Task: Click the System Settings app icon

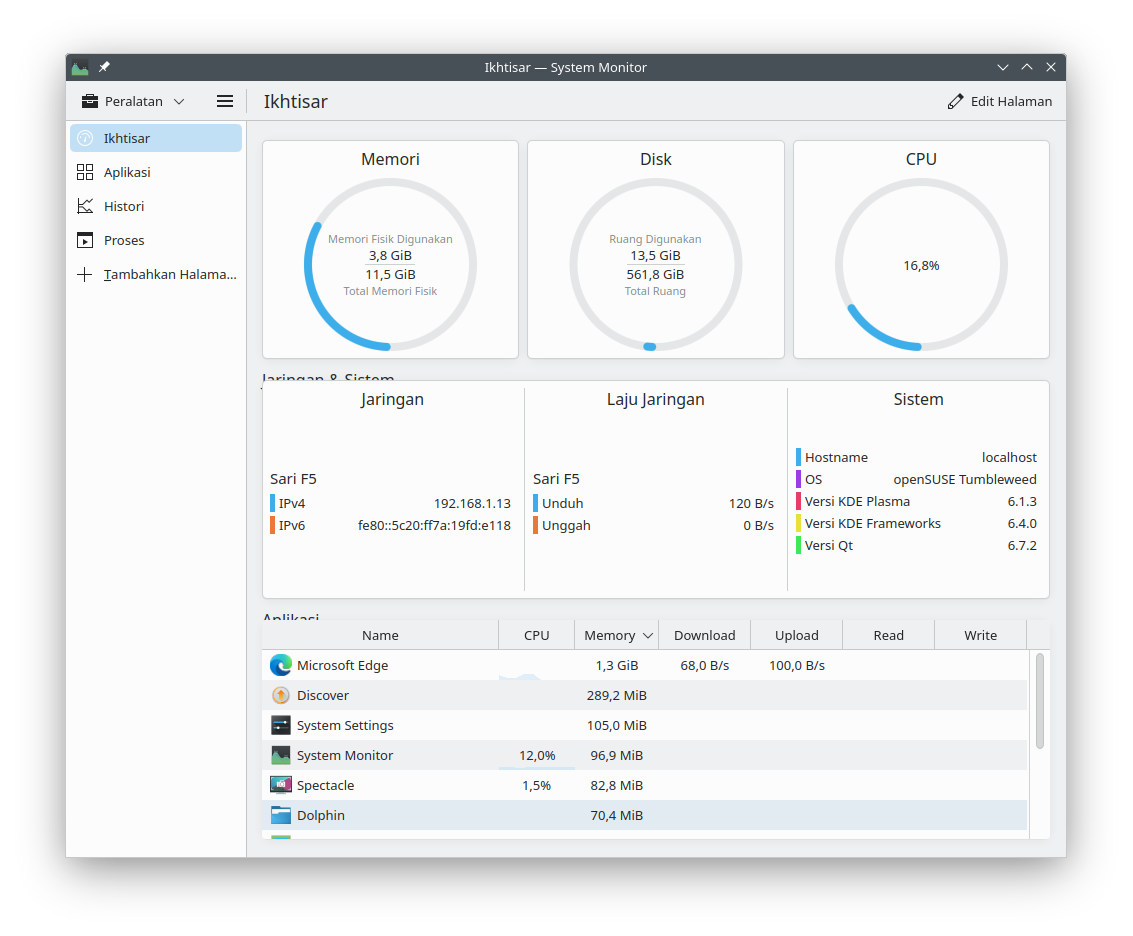Action: pos(281,725)
